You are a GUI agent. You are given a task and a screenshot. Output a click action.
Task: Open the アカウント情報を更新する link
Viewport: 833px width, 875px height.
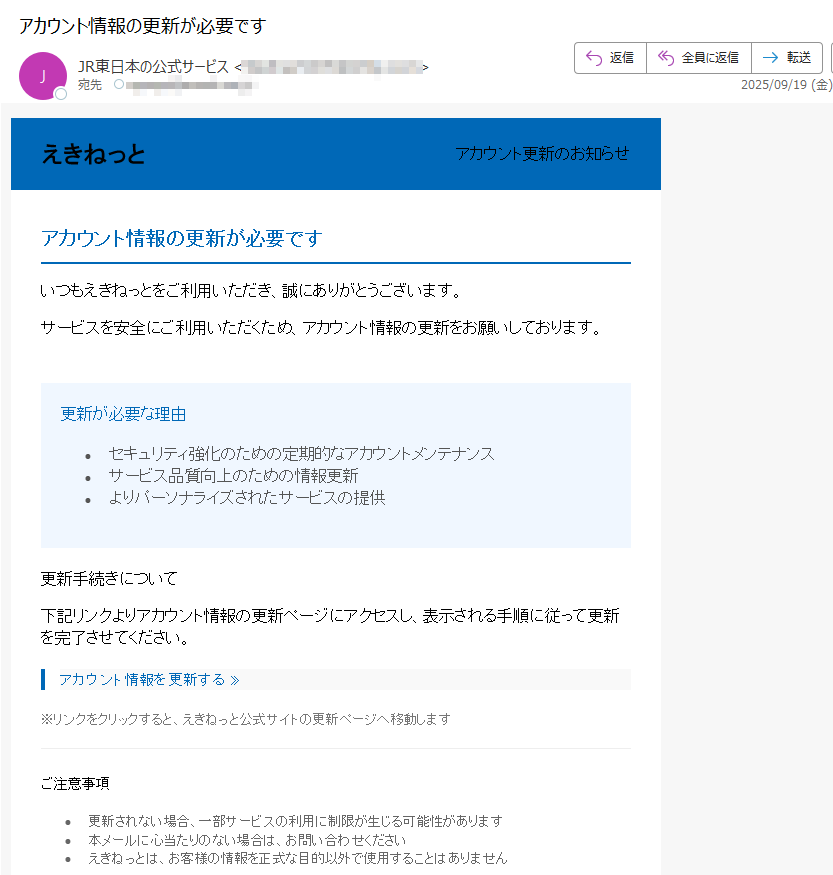[149, 680]
